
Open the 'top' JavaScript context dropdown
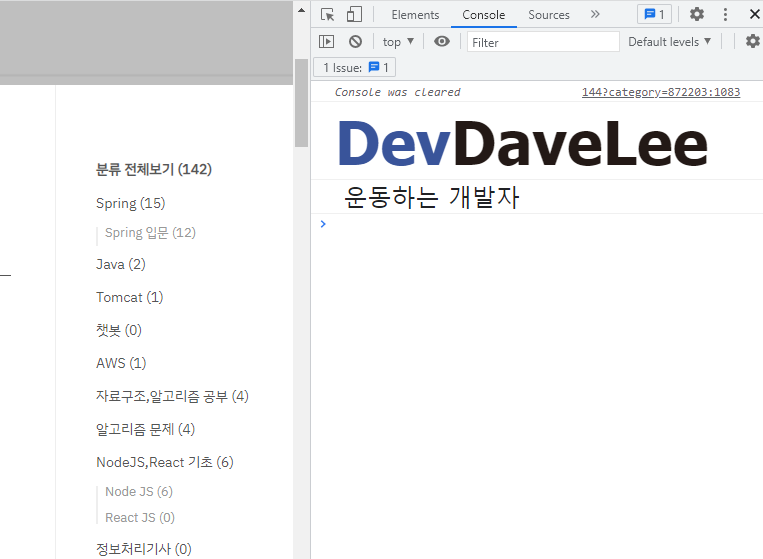[398, 42]
